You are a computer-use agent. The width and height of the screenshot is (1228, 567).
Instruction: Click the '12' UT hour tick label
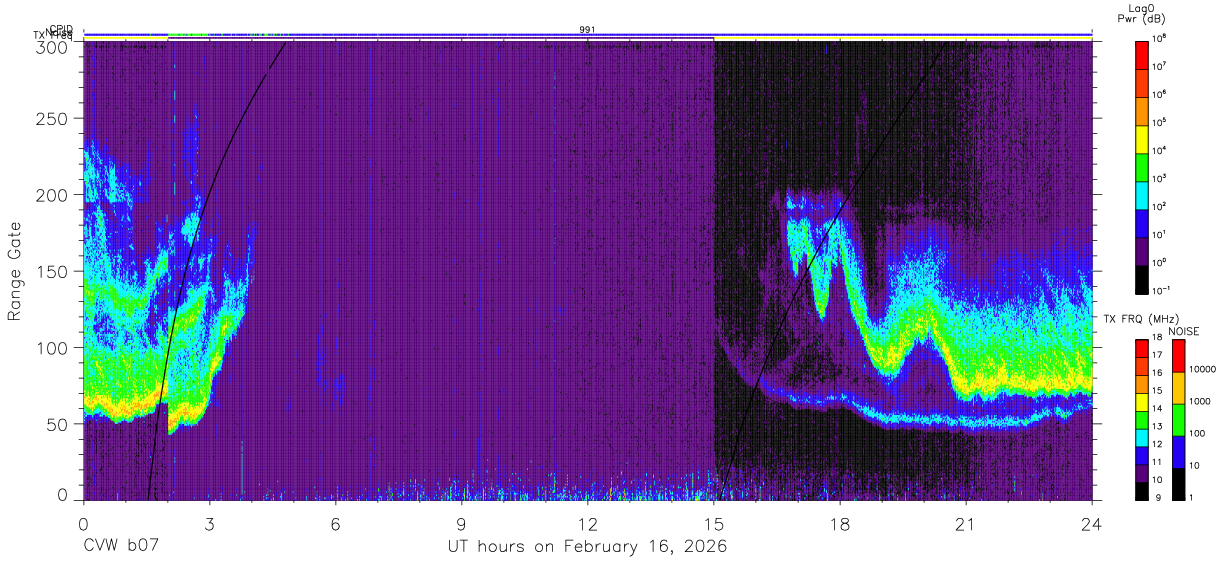pyautogui.click(x=588, y=523)
